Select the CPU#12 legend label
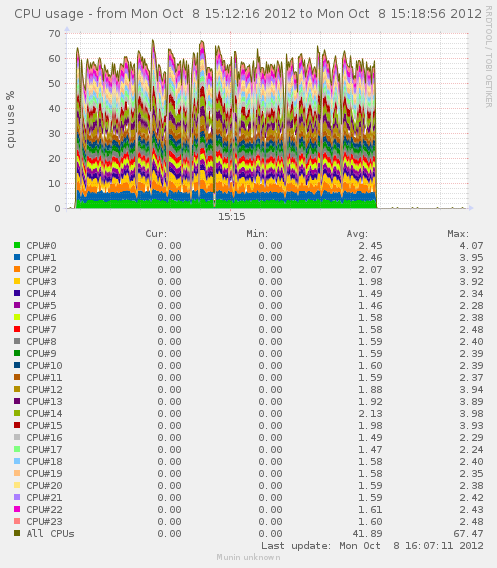 pyautogui.click(x=44, y=389)
